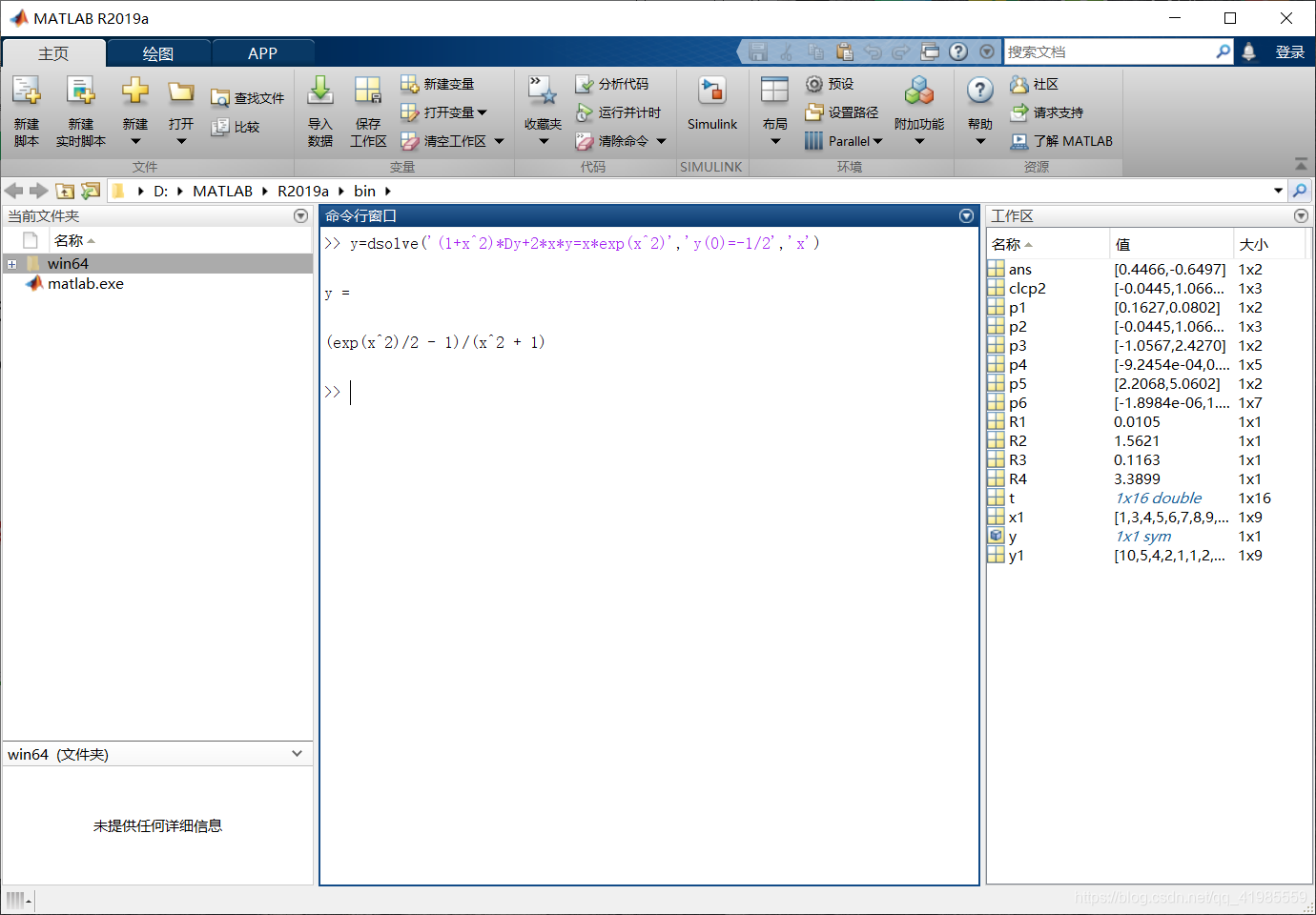Image resolution: width=1316 pixels, height=915 pixels.
Task: Open the Command Window actions menu
Action: point(967,216)
